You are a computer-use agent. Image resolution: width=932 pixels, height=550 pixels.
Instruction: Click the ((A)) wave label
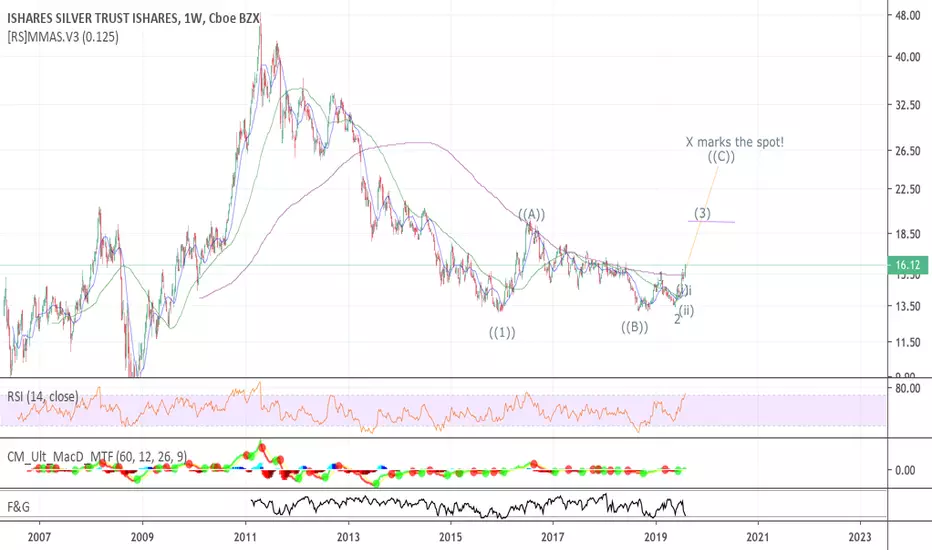coord(531,215)
